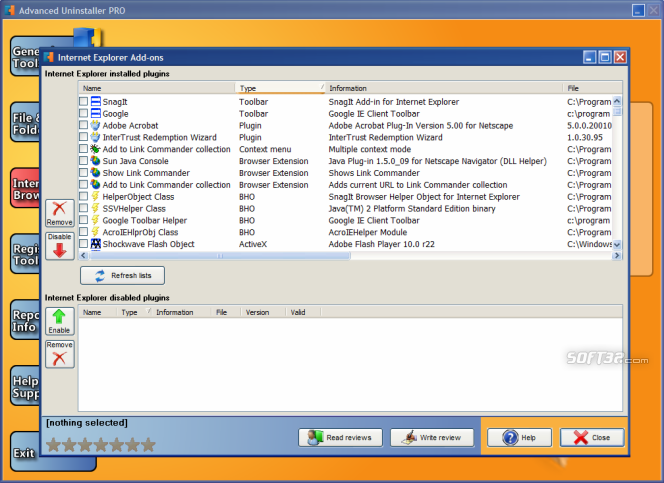
Task: Click the installed plugins list vertical scrollbar
Action: point(616,170)
